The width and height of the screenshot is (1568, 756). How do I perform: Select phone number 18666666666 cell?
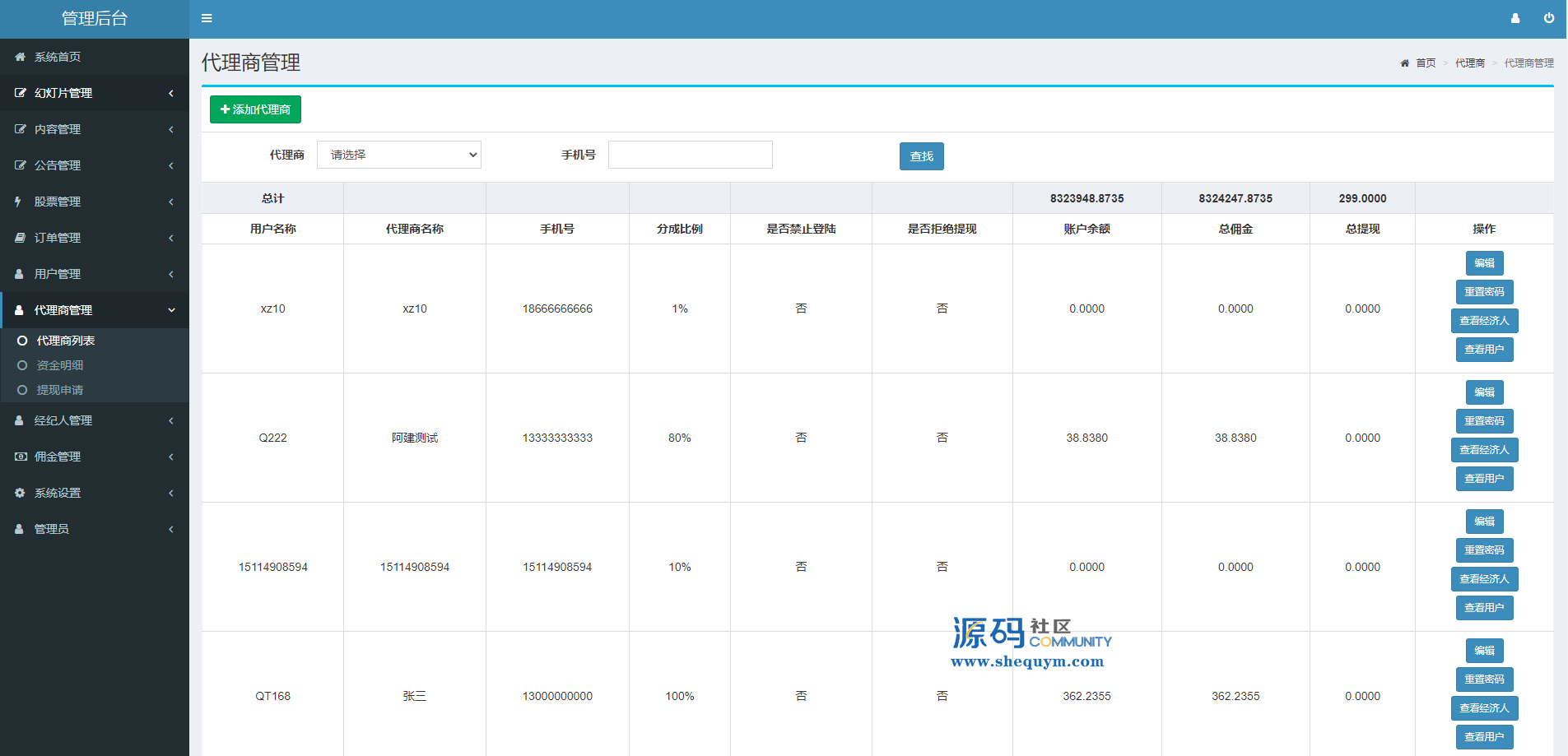[x=557, y=309]
